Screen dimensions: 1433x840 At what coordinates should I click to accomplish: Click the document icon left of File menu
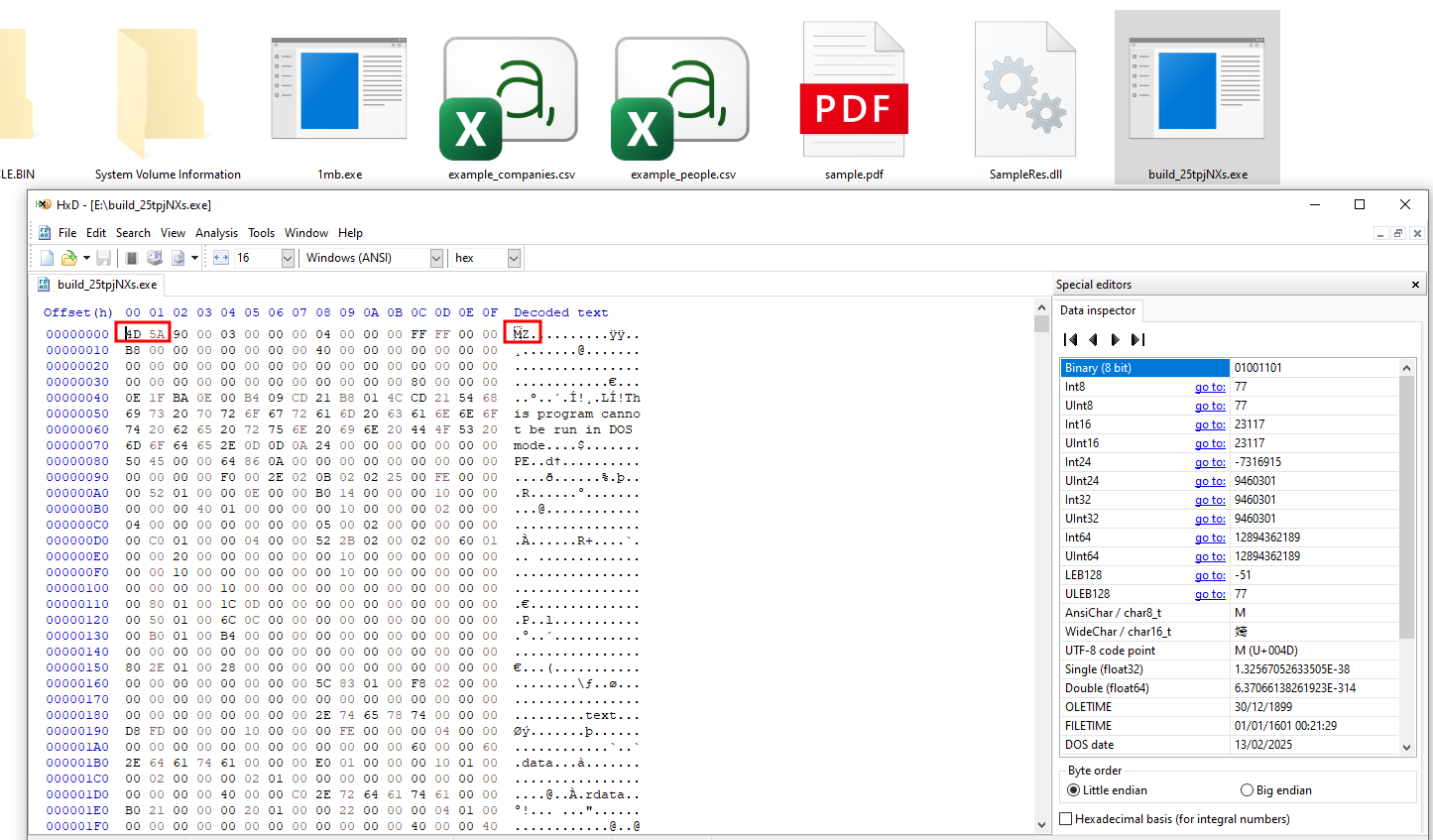tap(44, 233)
